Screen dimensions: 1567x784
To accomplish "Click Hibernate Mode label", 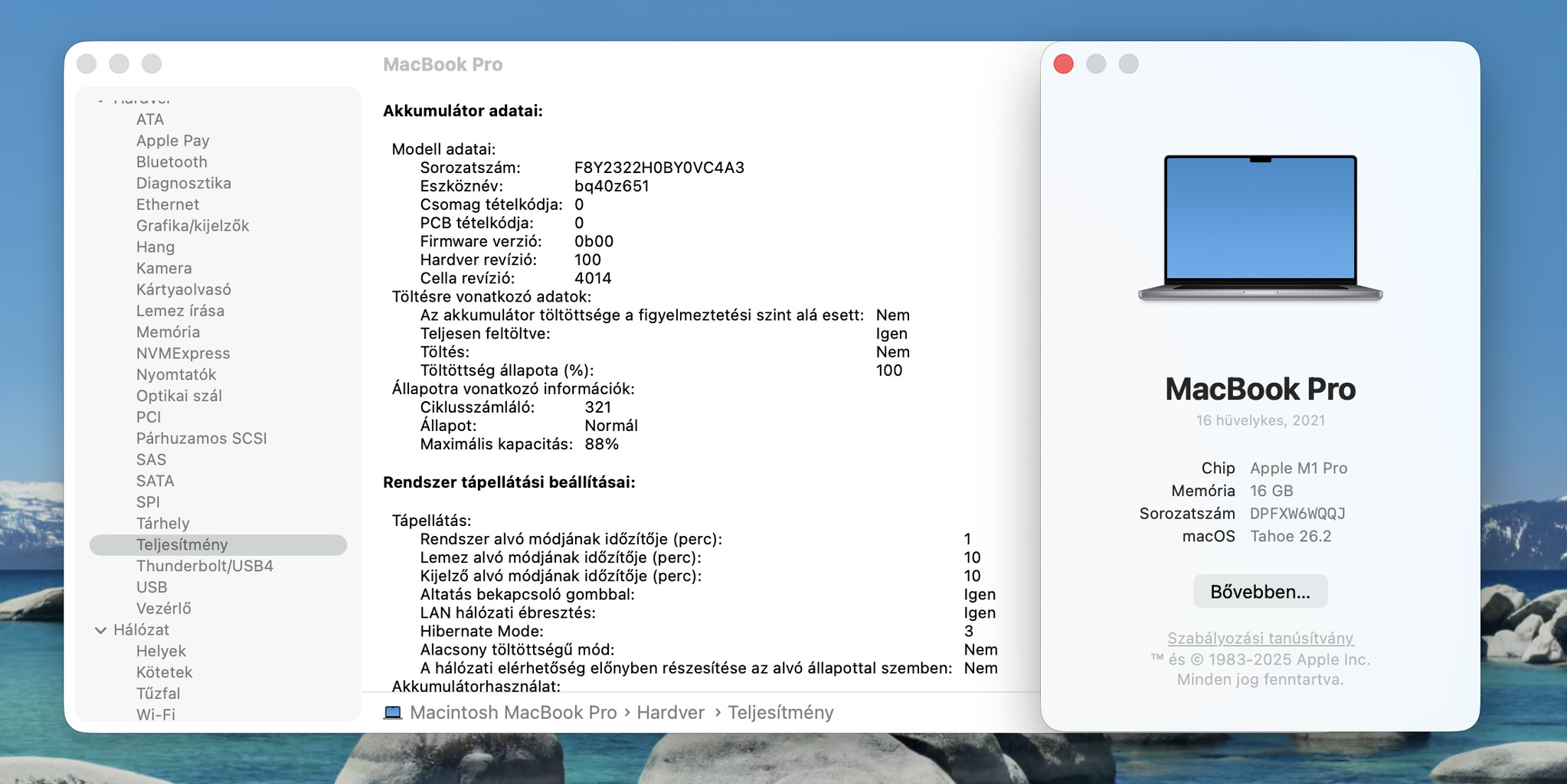I will (x=482, y=632).
